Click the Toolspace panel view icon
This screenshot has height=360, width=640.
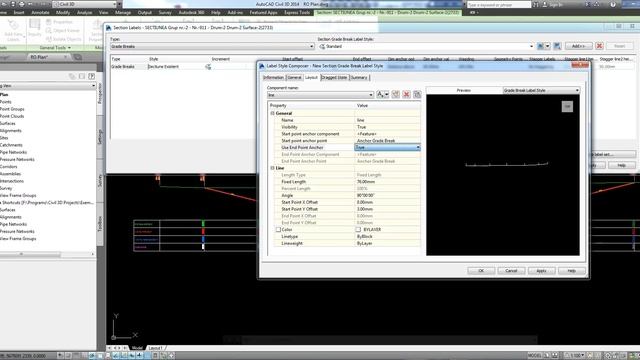[82, 76]
